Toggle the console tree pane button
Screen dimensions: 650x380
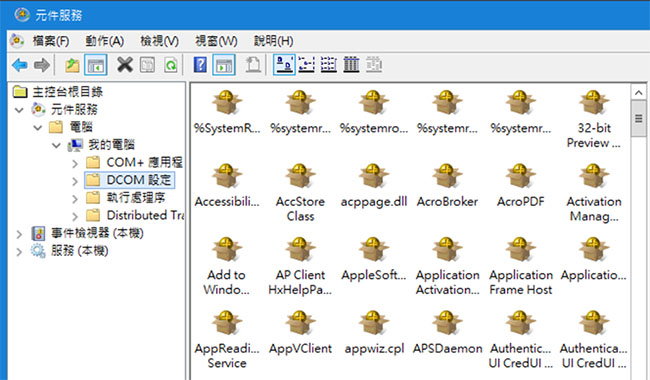pos(95,65)
